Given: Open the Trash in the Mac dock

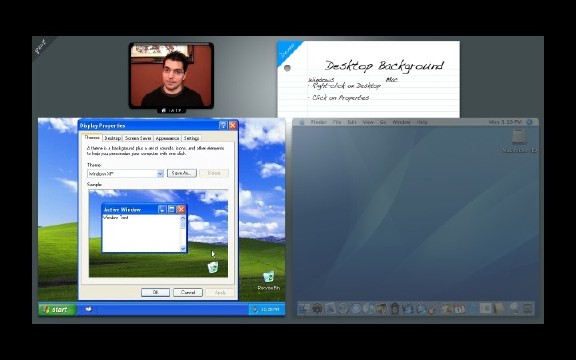Looking at the screenshot, I should 528,309.
